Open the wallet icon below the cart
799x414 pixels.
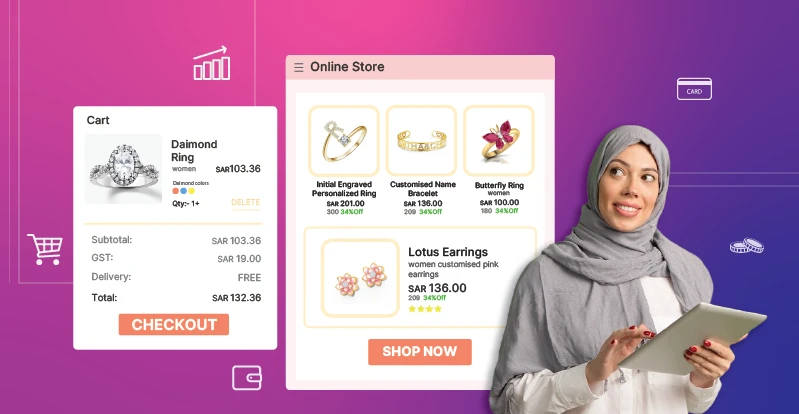click(247, 378)
